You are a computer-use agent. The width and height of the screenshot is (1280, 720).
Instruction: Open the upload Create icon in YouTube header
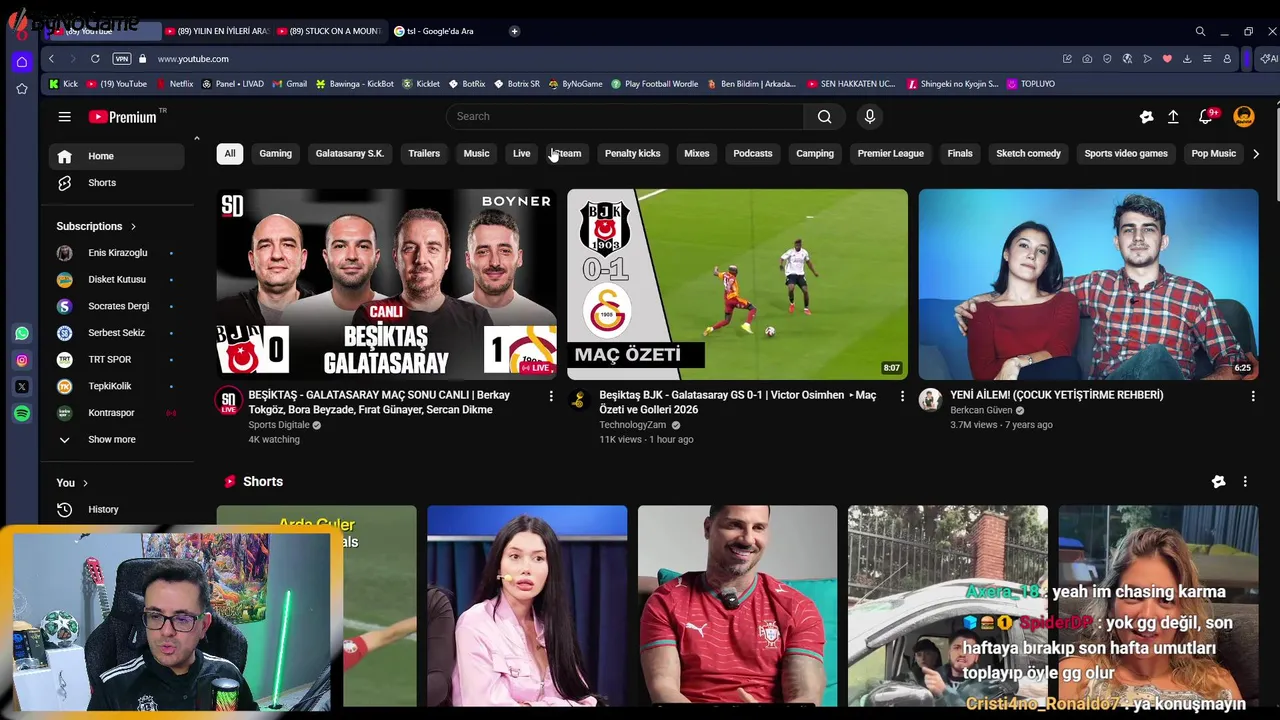tap(1173, 117)
